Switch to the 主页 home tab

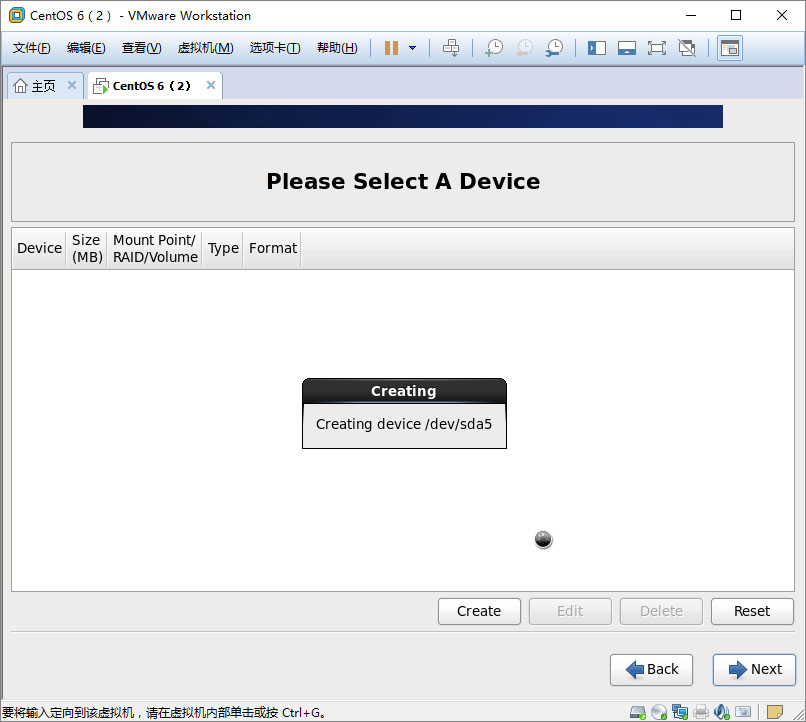[x=35, y=86]
